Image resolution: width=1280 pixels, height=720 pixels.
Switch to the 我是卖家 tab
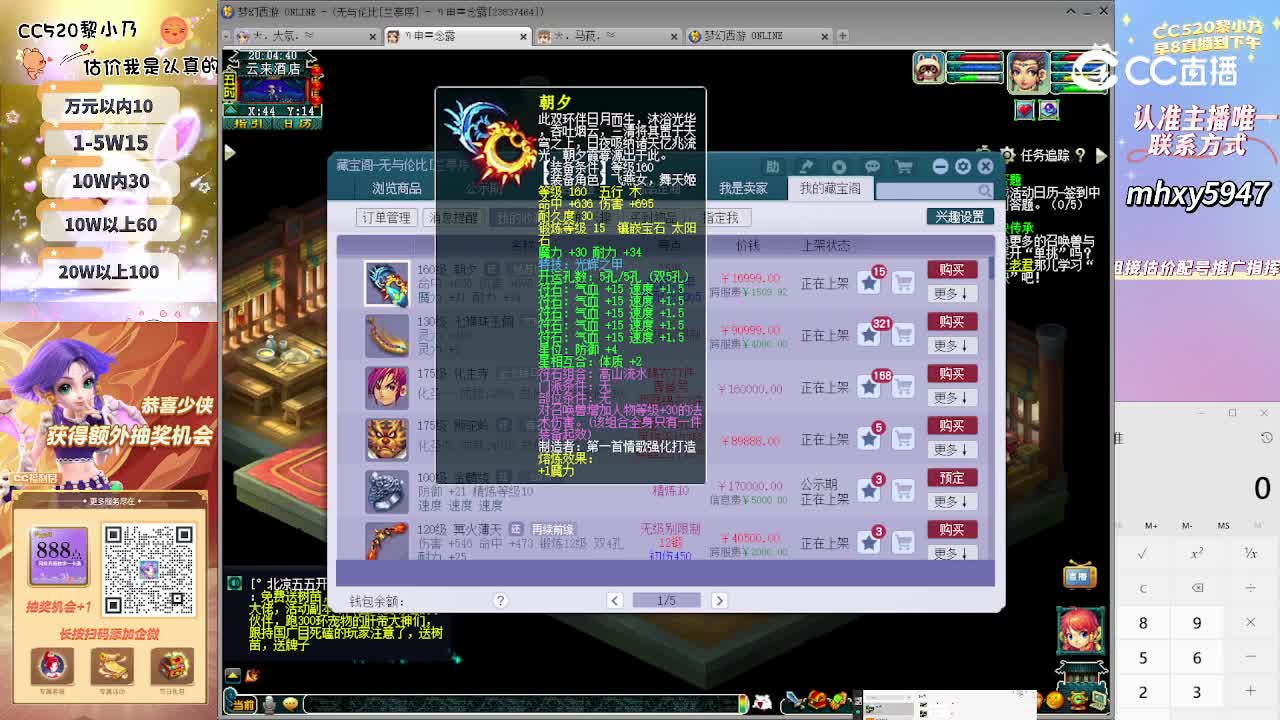click(743, 188)
